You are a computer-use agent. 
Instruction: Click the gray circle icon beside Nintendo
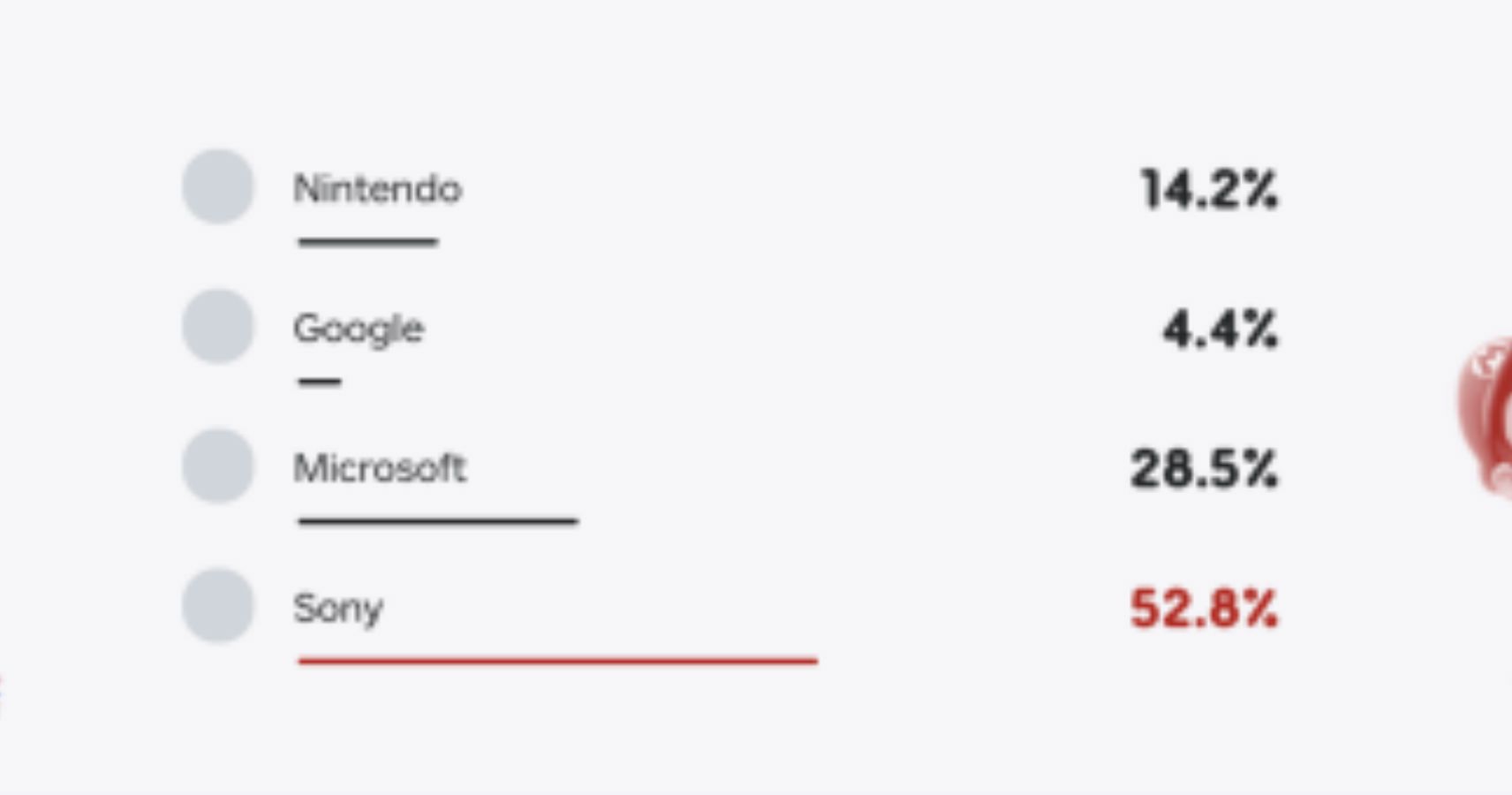(x=218, y=186)
